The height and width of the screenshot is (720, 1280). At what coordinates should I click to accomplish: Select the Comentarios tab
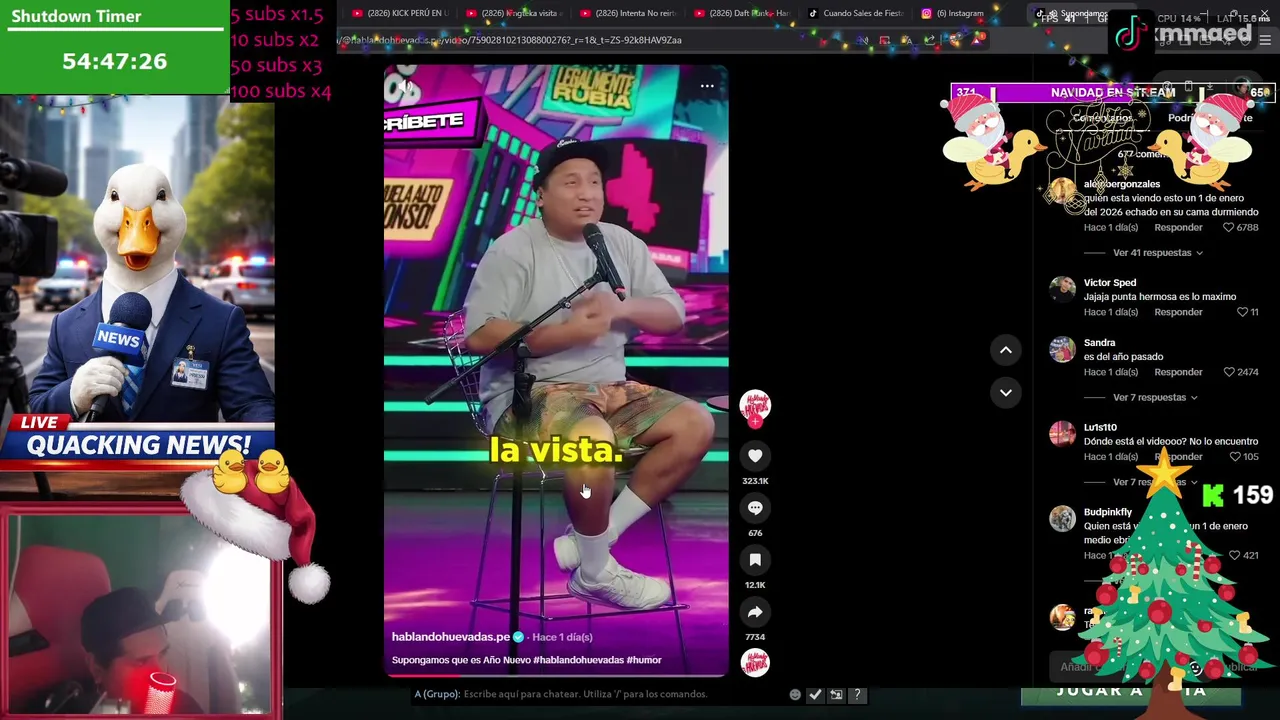(x=1102, y=118)
